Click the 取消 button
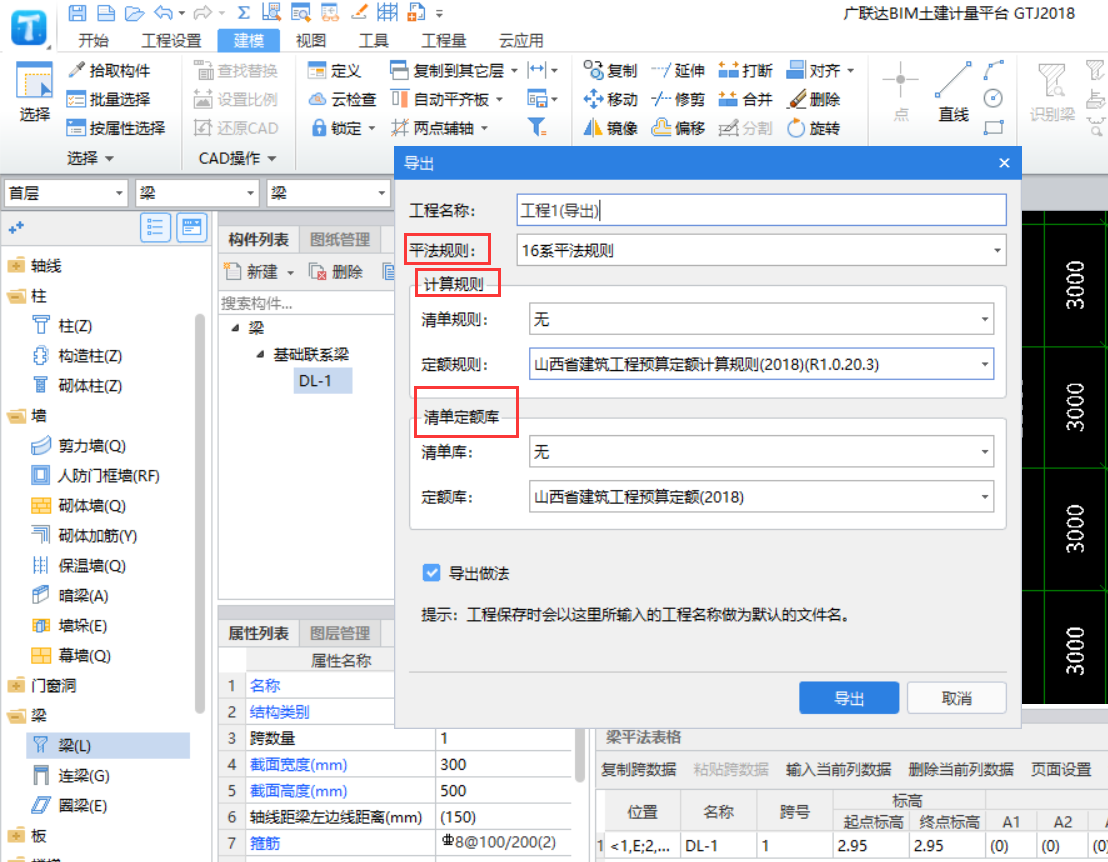Viewport: 1108px width, 862px height. (957, 698)
